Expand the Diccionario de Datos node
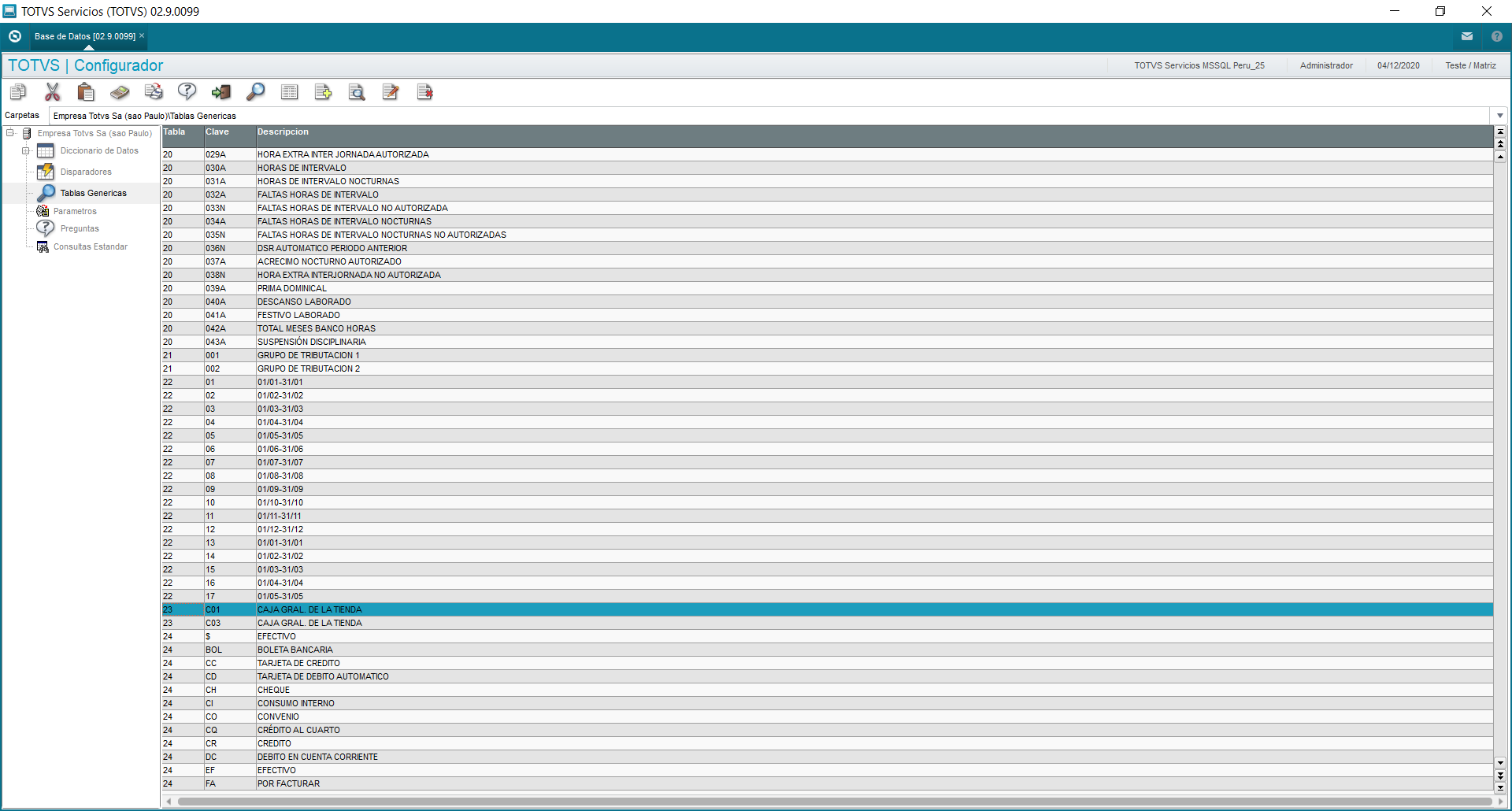 click(25, 150)
